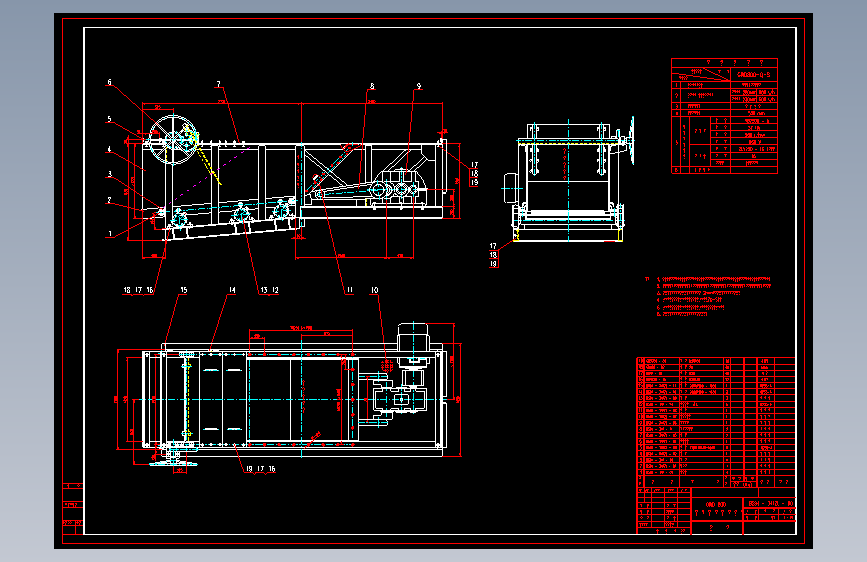Click part callout number 15 label
Image resolution: width=867 pixels, height=562 pixels.
coord(184,290)
